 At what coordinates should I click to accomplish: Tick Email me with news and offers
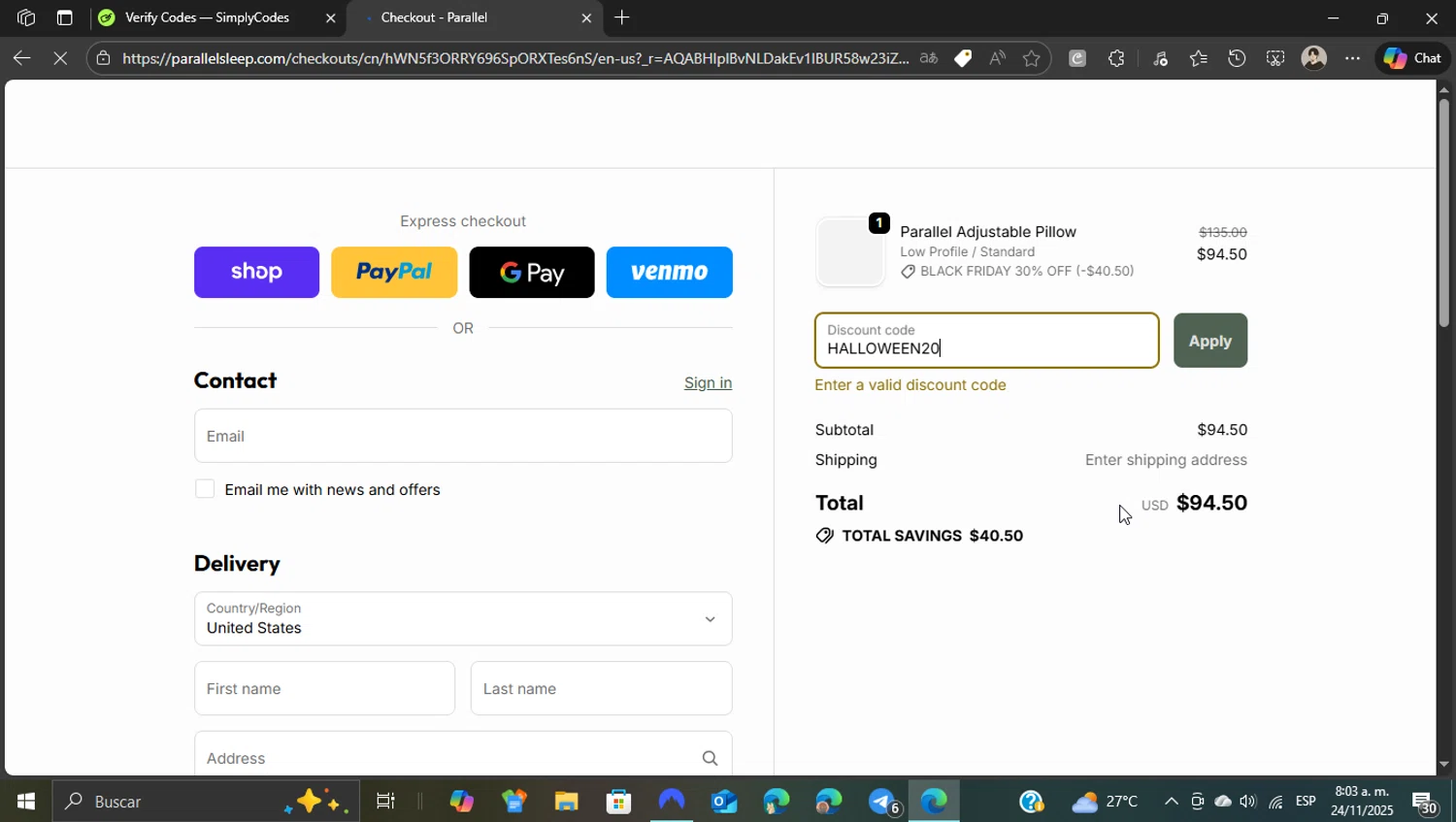(205, 489)
